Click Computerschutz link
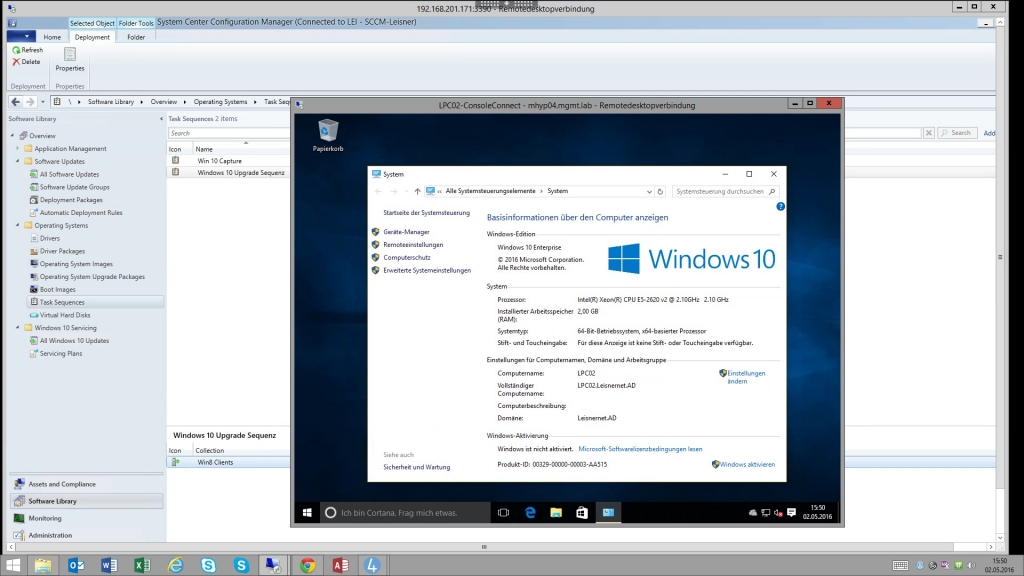The width and height of the screenshot is (1024, 576). 406,257
